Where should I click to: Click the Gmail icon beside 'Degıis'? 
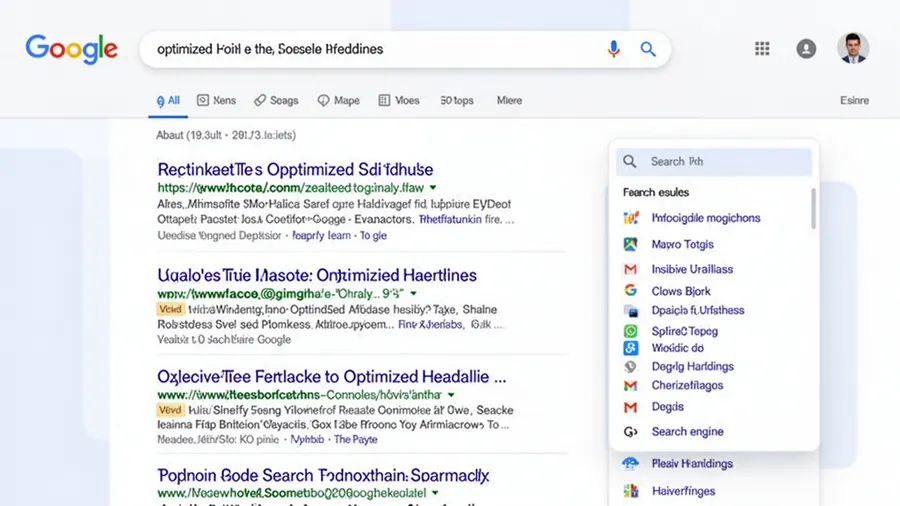click(631, 407)
